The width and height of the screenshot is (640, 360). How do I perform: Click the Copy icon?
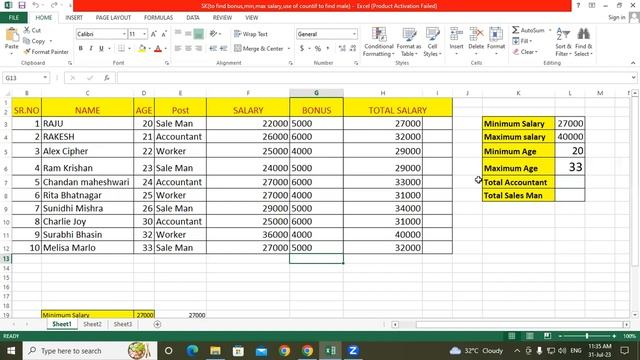[x=27, y=41]
